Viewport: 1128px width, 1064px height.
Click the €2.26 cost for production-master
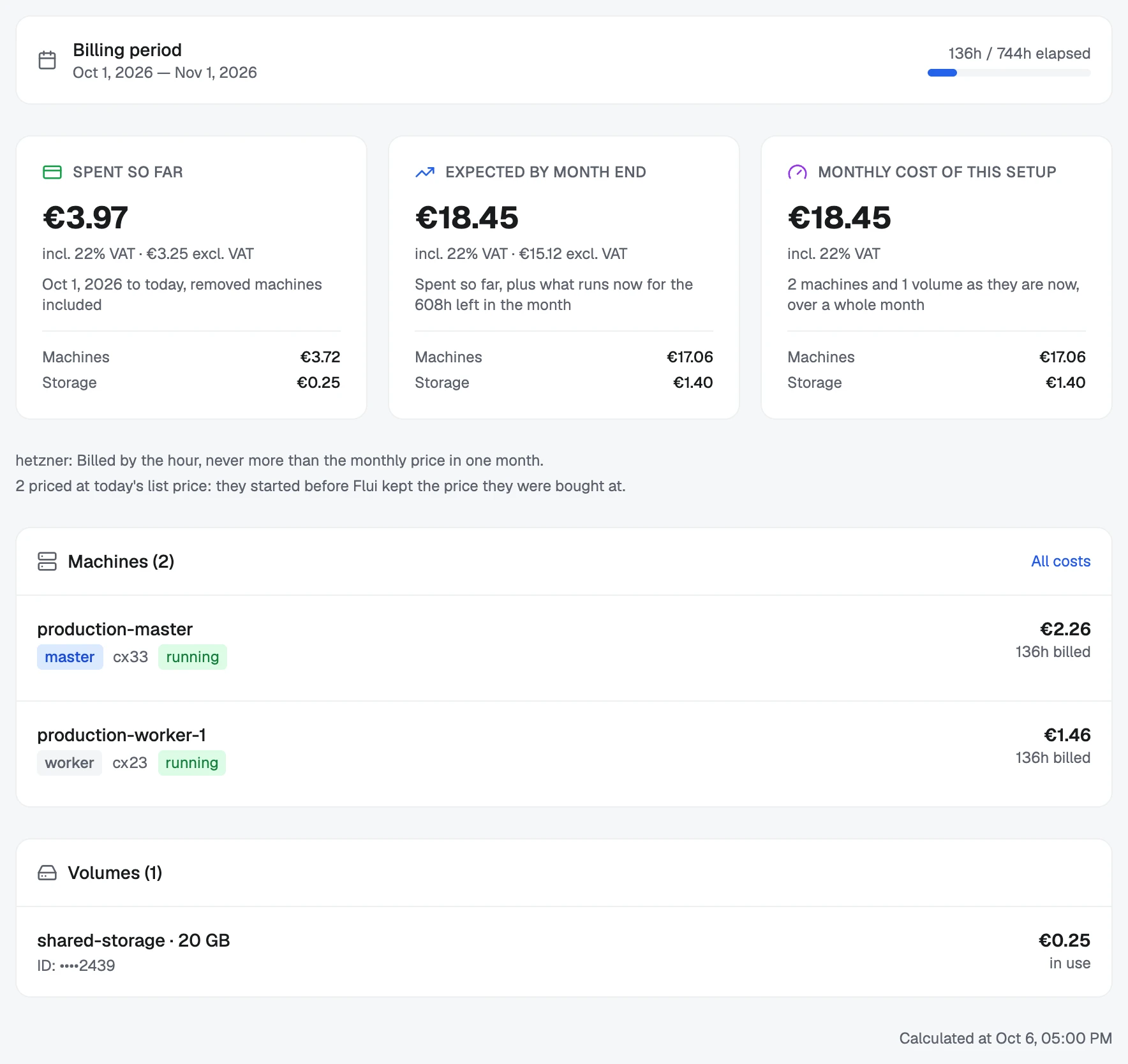[1065, 629]
